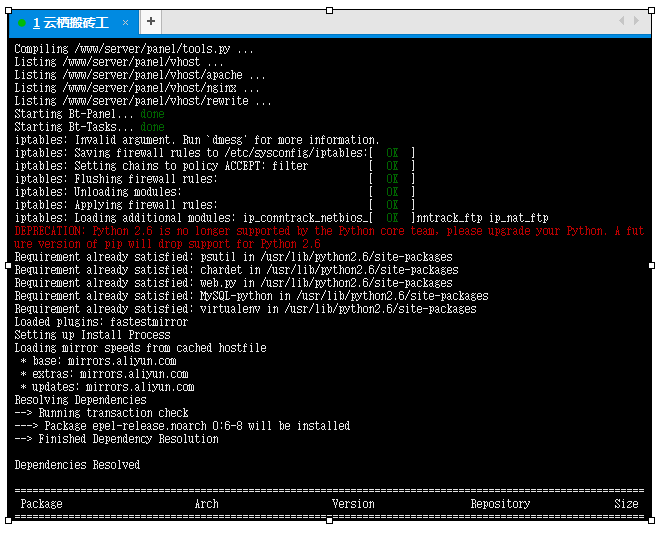Grab the top-left corner resize handle

point(9,11)
